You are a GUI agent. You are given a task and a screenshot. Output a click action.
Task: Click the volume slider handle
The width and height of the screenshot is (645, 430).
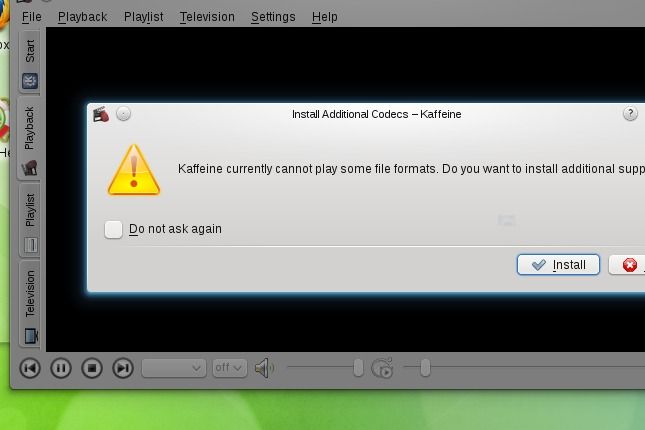[358, 368]
